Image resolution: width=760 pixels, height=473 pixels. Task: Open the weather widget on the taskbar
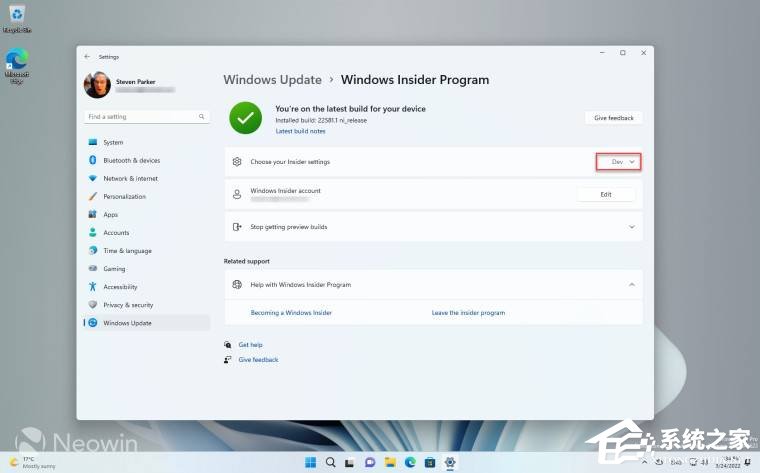click(x=33, y=462)
